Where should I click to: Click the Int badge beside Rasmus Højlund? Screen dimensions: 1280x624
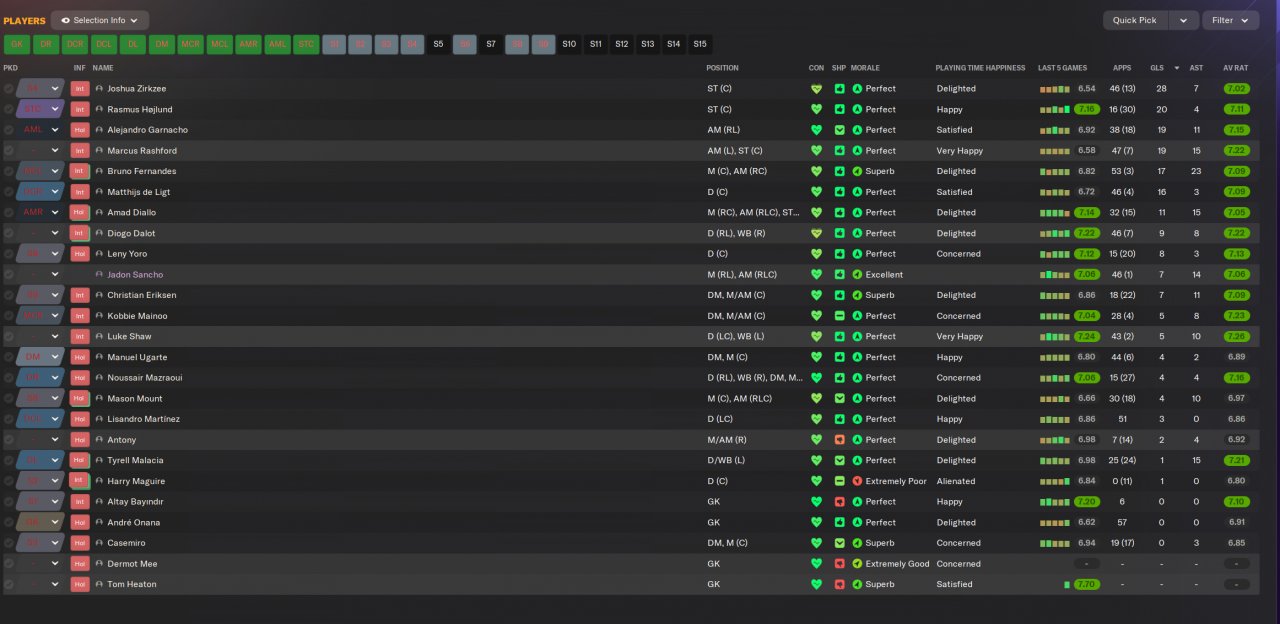click(x=80, y=109)
